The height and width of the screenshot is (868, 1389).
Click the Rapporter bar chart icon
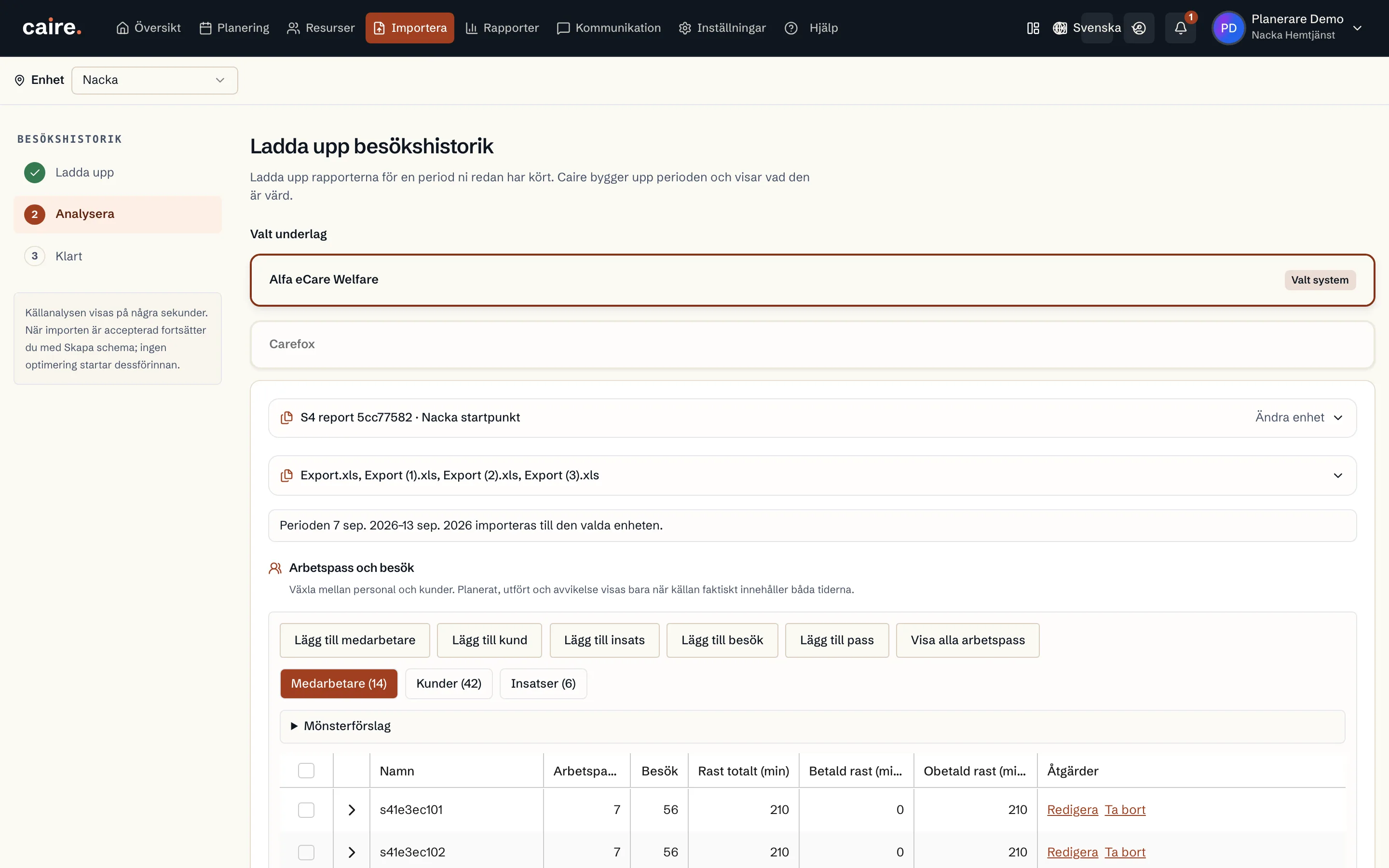[471, 28]
